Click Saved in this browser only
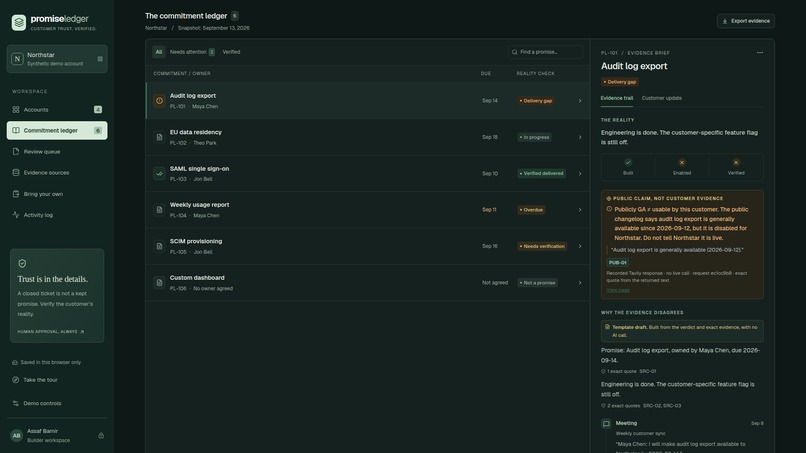 click(x=46, y=363)
